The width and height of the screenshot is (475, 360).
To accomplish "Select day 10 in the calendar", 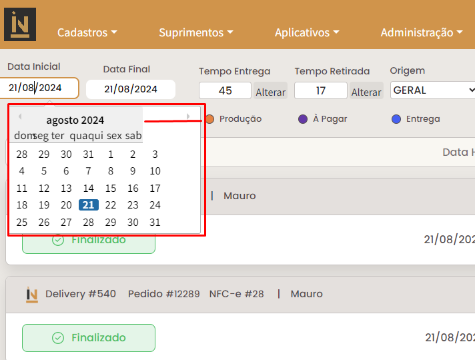I will pyautogui.click(x=155, y=171).
